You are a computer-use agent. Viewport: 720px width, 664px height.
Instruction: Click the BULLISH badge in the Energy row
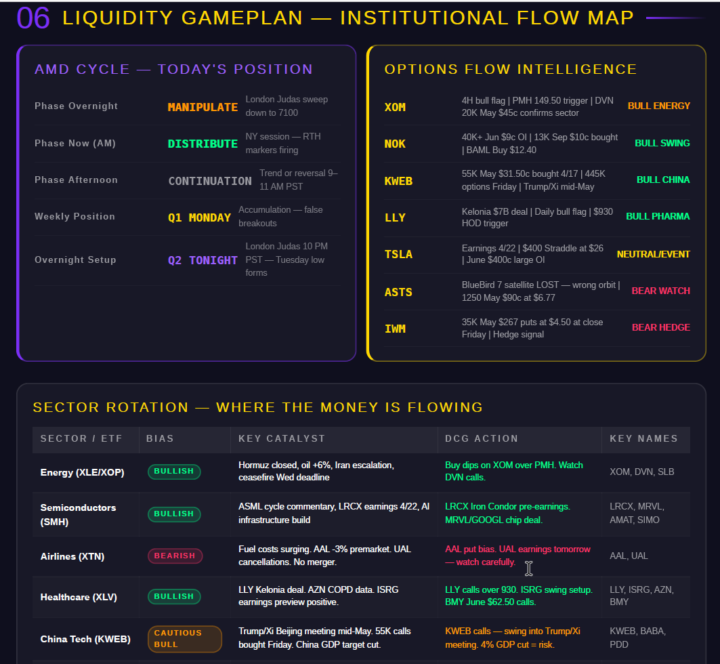174,472
